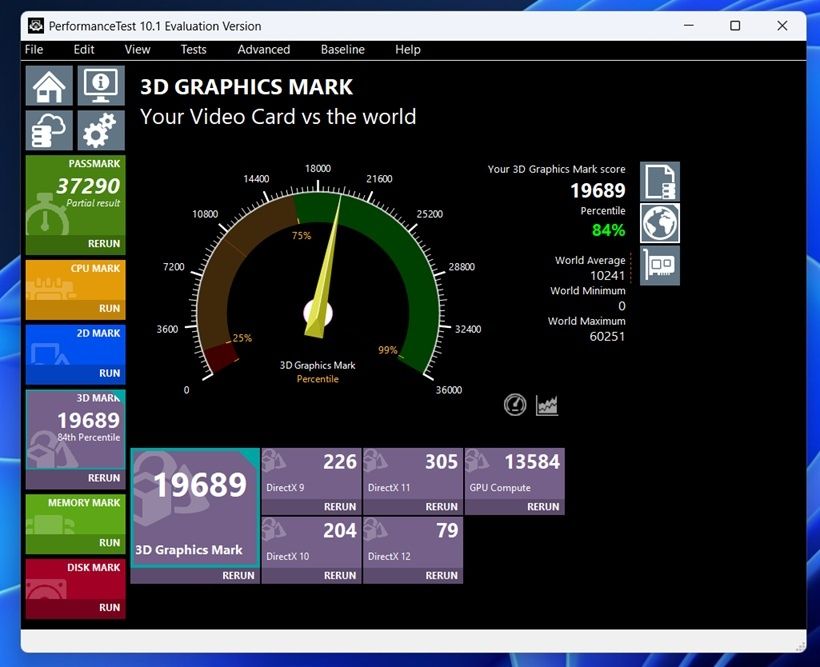Click the PerformanceTest app icon in title bar

[36, 26]
